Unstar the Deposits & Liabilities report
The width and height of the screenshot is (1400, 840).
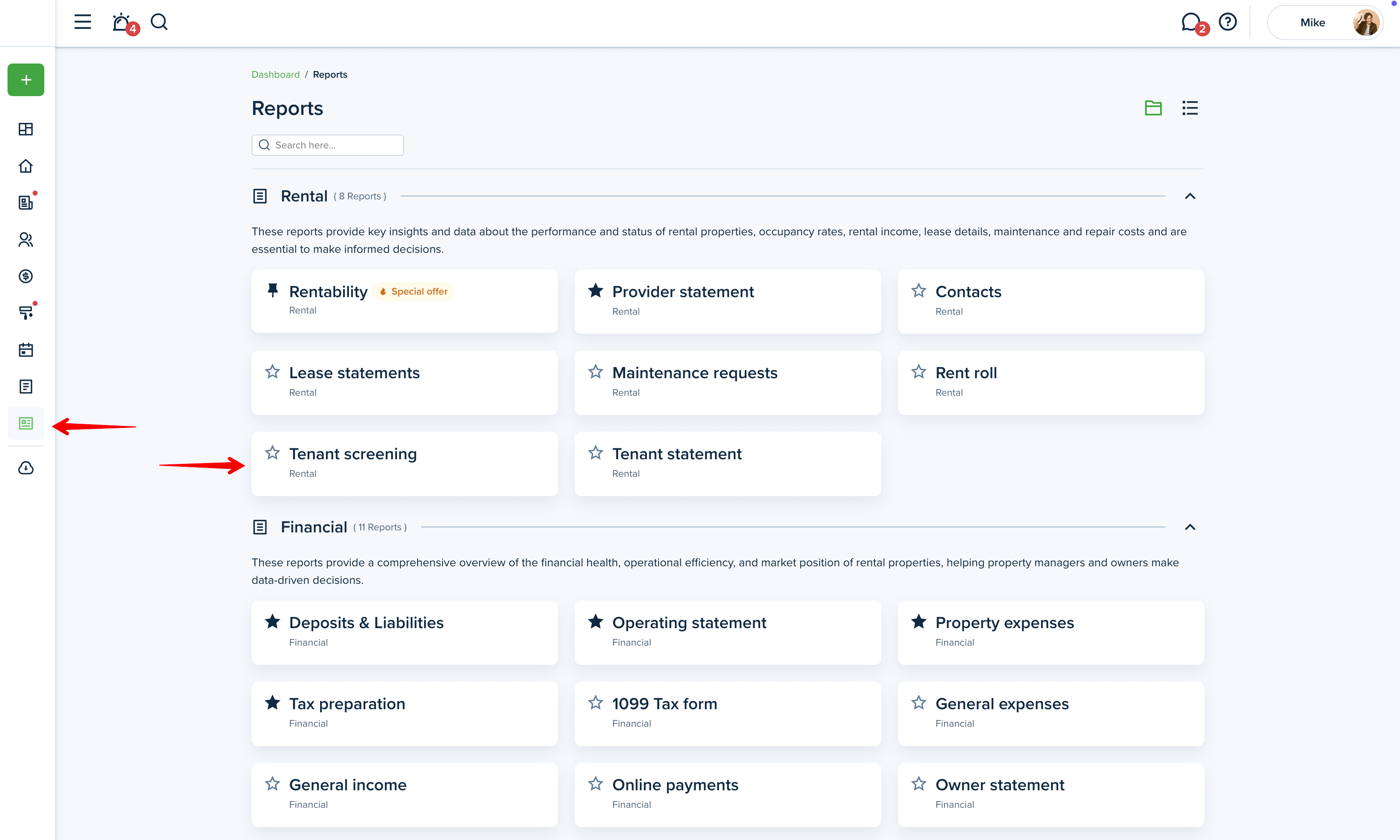(273, 621)
